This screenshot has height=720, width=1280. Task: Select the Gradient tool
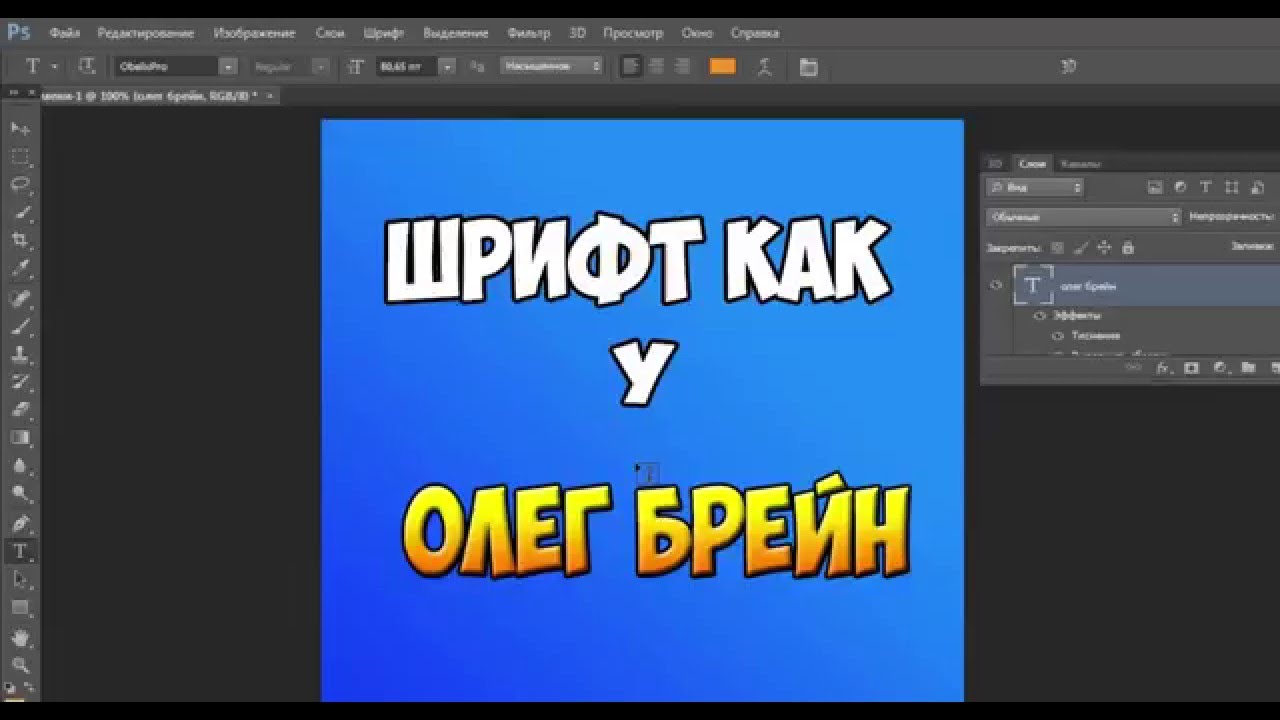tap(20, 438)
